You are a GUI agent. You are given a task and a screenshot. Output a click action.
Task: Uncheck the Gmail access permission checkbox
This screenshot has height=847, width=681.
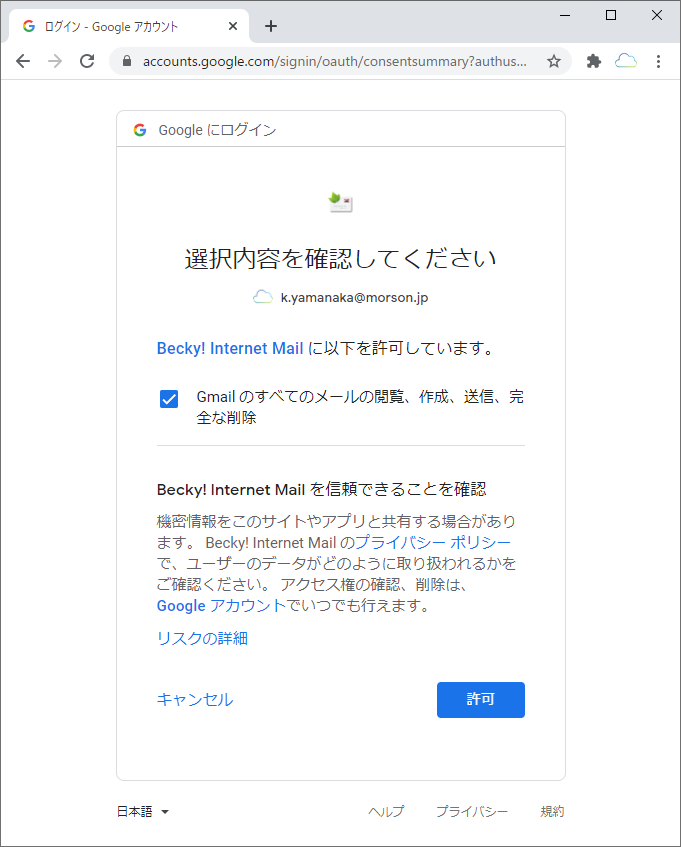pos(169,399)
